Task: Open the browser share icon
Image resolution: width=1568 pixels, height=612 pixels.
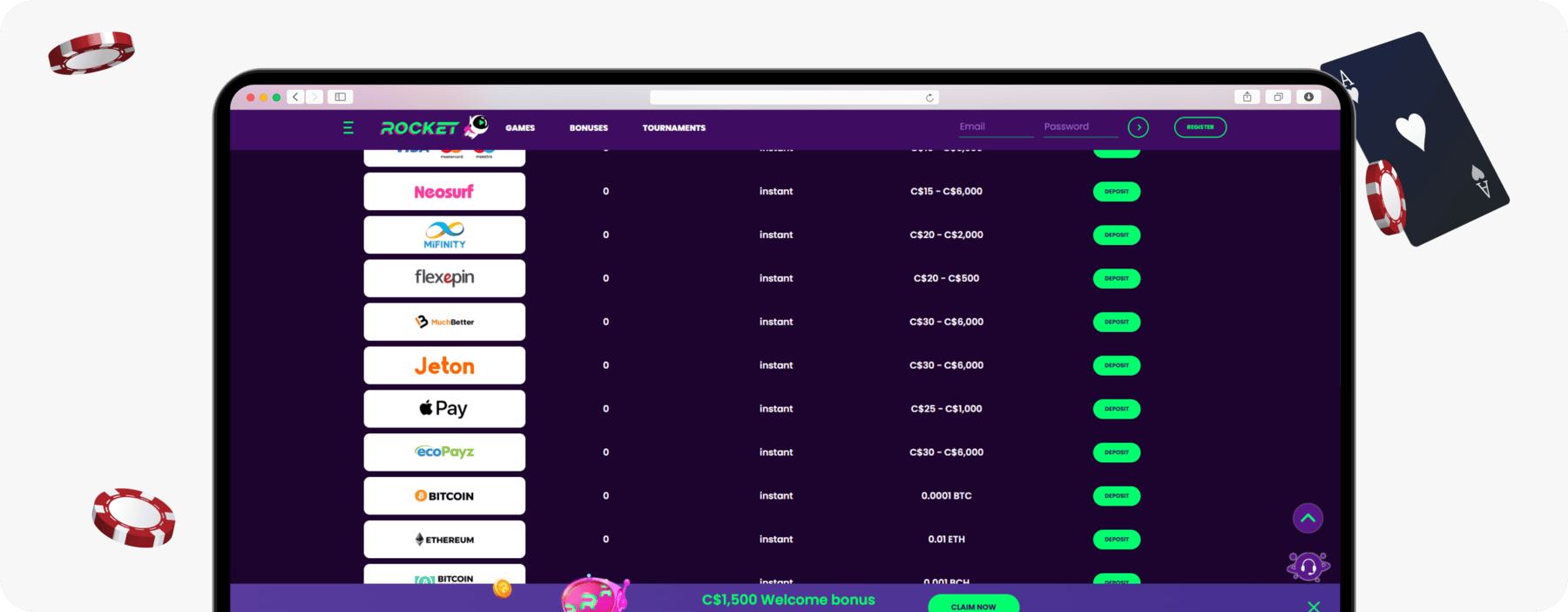Action: coord(1247,97)
